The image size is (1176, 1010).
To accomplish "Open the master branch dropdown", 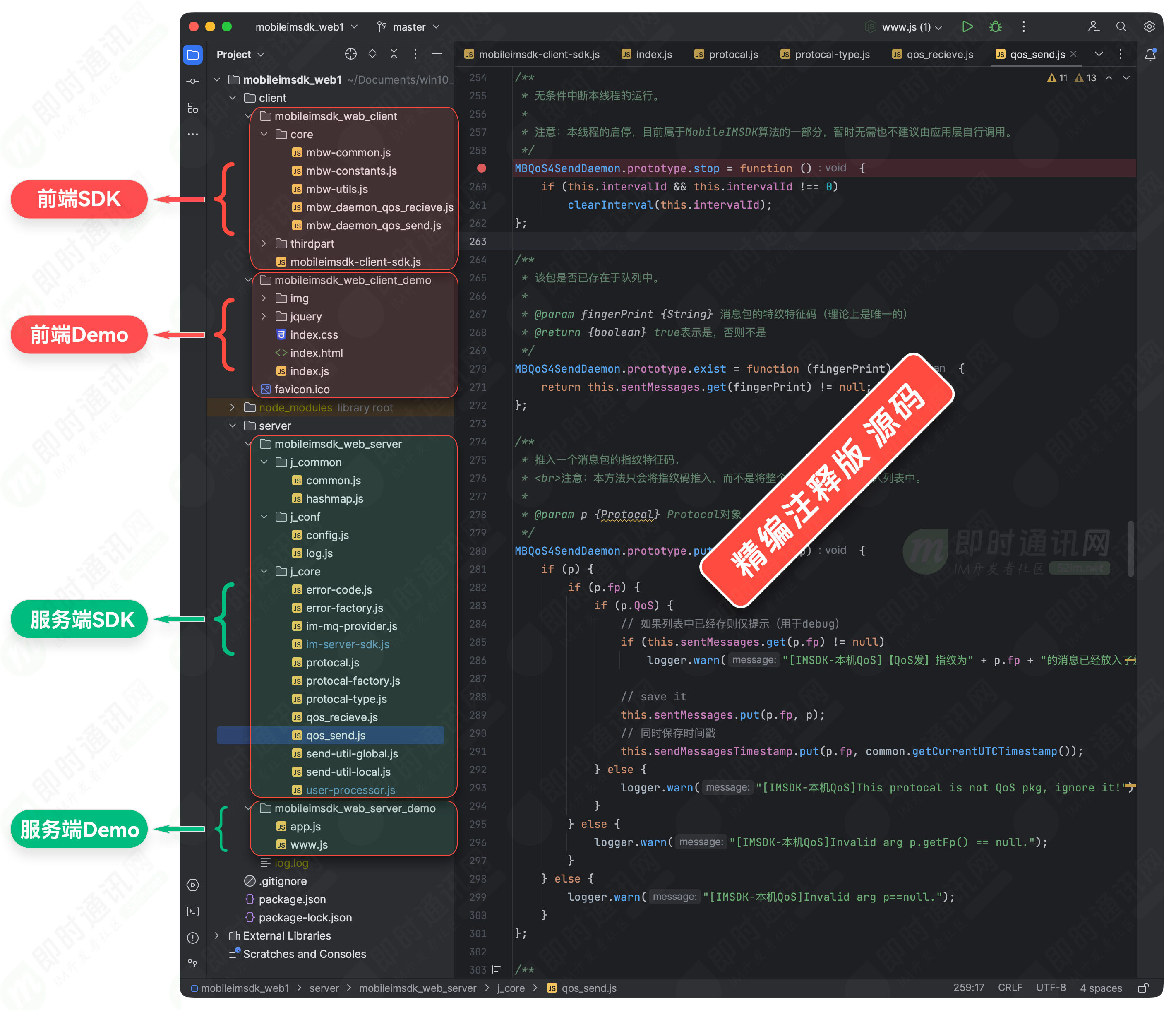I will tap(409, 26).
